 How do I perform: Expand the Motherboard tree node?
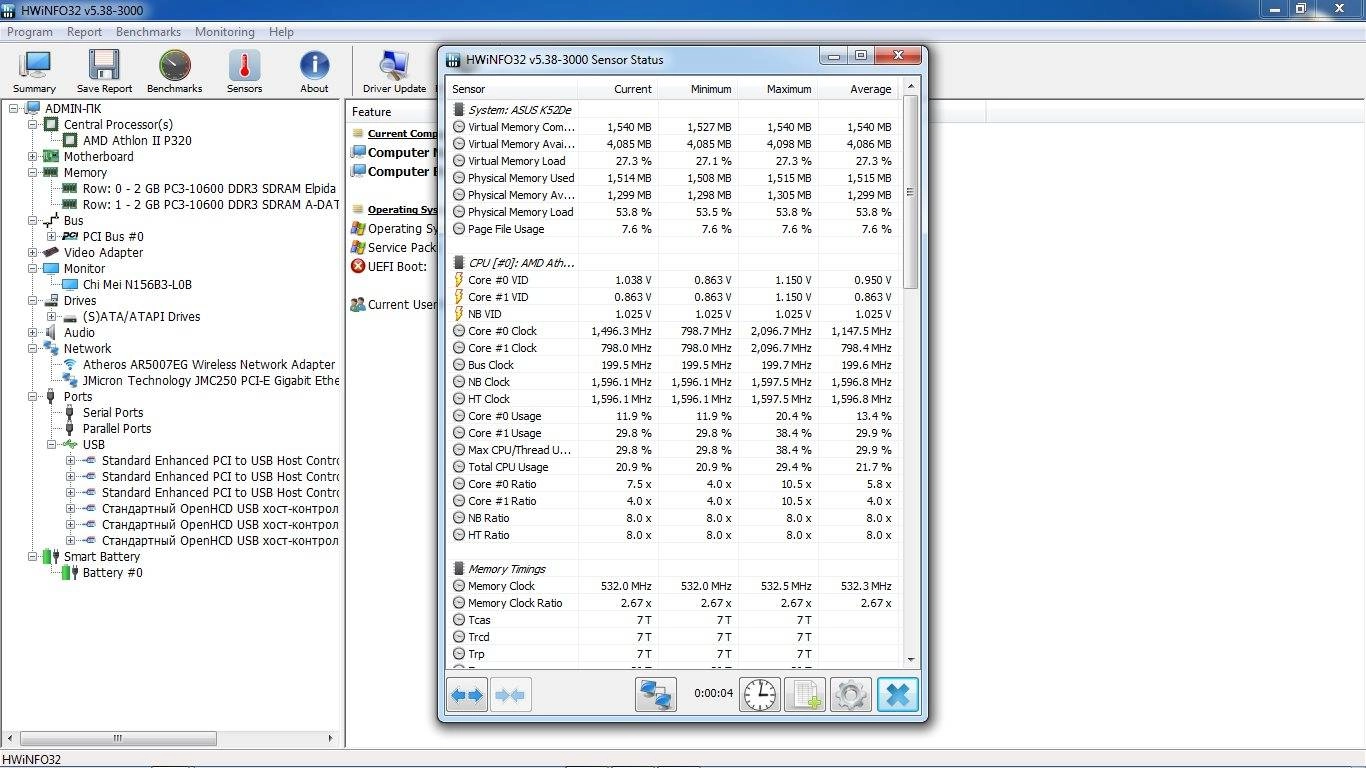click(33, 156)
